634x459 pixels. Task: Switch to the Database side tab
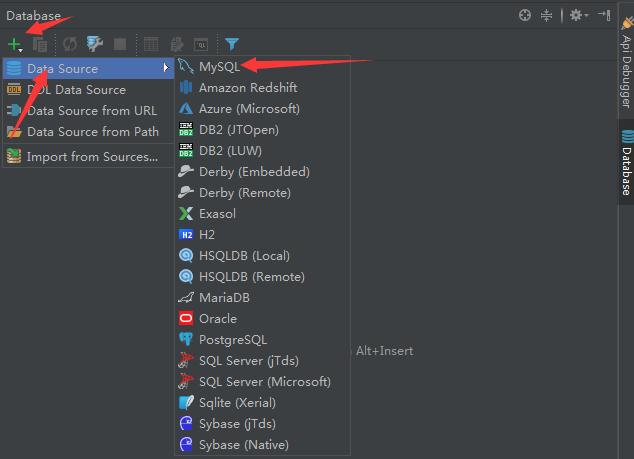coord(626,163)
